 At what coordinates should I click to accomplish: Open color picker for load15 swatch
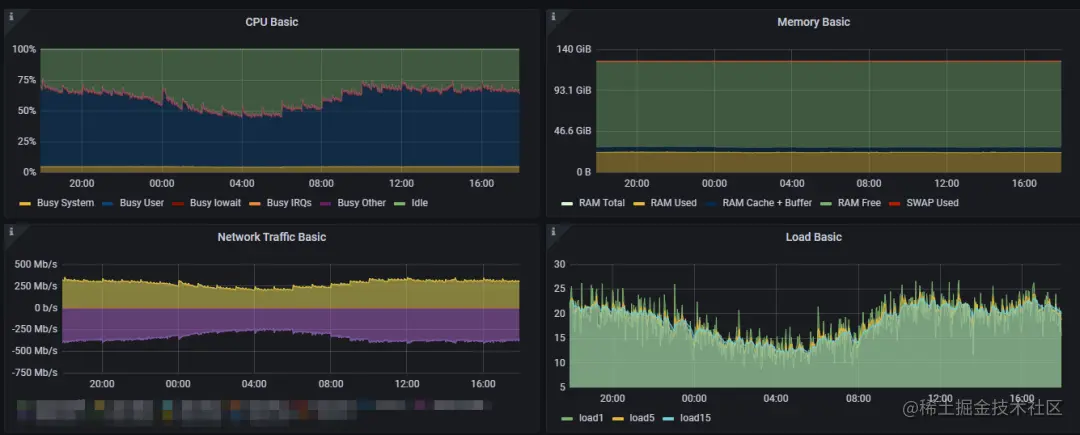667,418
